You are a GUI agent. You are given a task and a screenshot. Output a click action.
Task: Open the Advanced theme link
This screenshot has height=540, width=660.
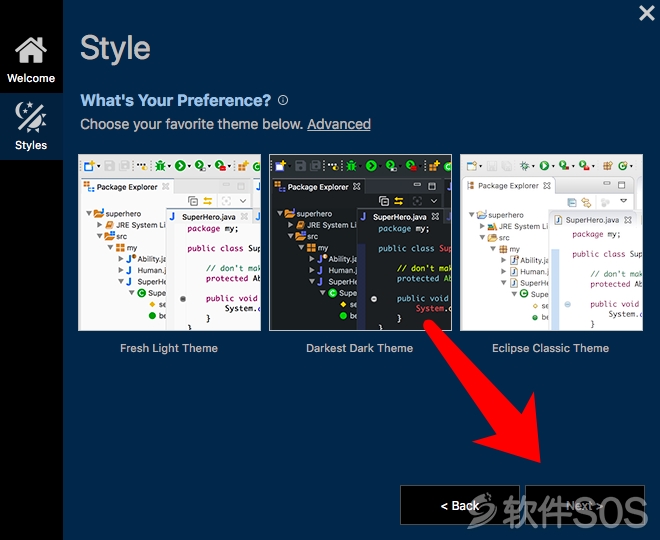(339, 124)
